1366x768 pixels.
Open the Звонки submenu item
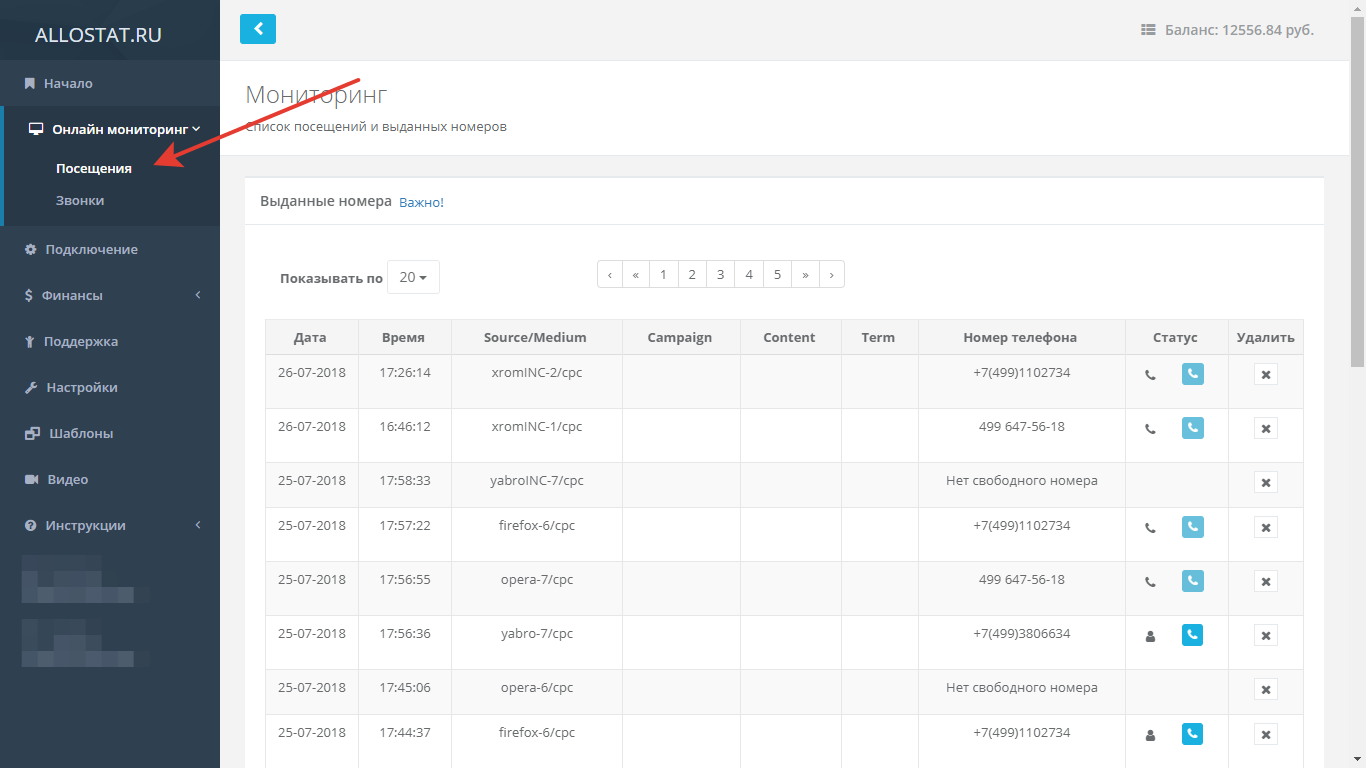pyautogui.click(x=80, y=200)
